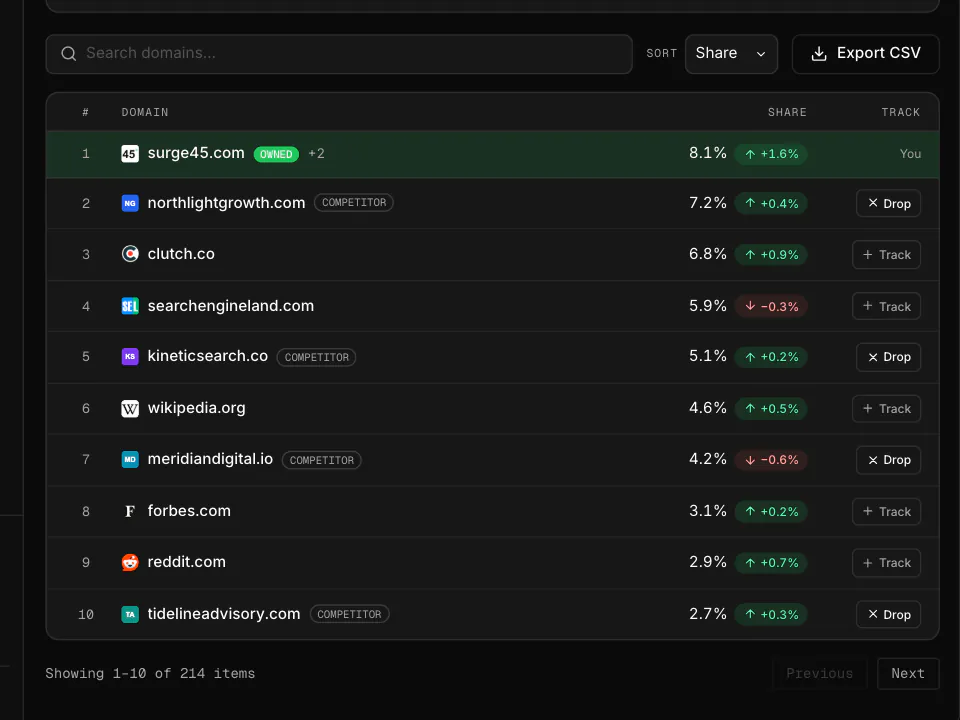The image size is (960, 720).
Task: Click the OWNED badge on surge45.com
Action: [276, 154]
